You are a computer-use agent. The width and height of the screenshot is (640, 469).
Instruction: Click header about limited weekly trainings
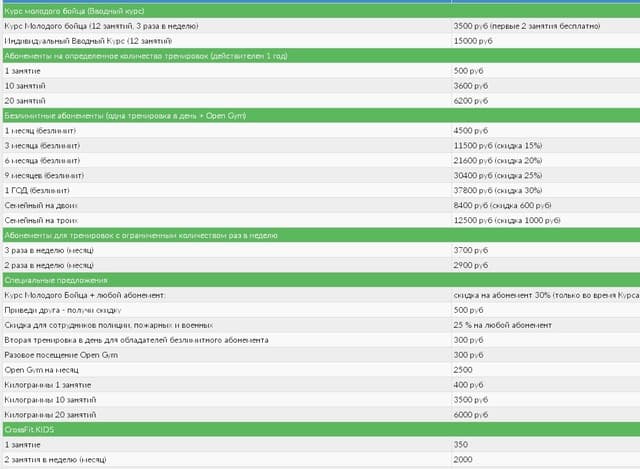click(x=321, y=236)
